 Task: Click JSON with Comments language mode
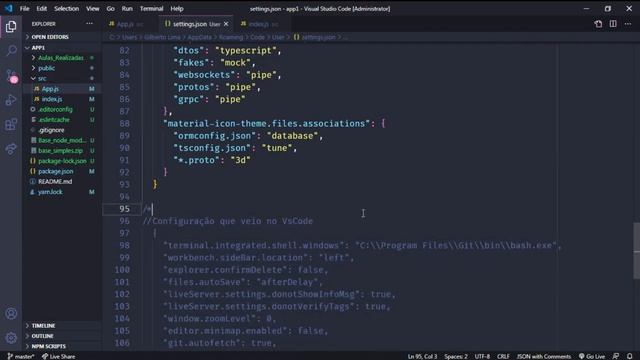(x=544, y=356)
